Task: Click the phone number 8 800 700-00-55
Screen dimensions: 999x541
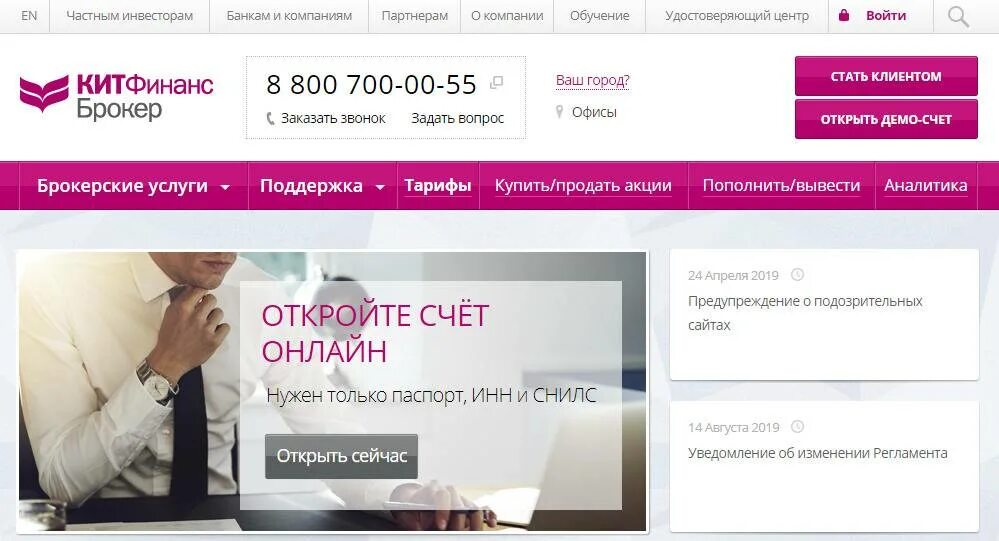Action: 371,84
